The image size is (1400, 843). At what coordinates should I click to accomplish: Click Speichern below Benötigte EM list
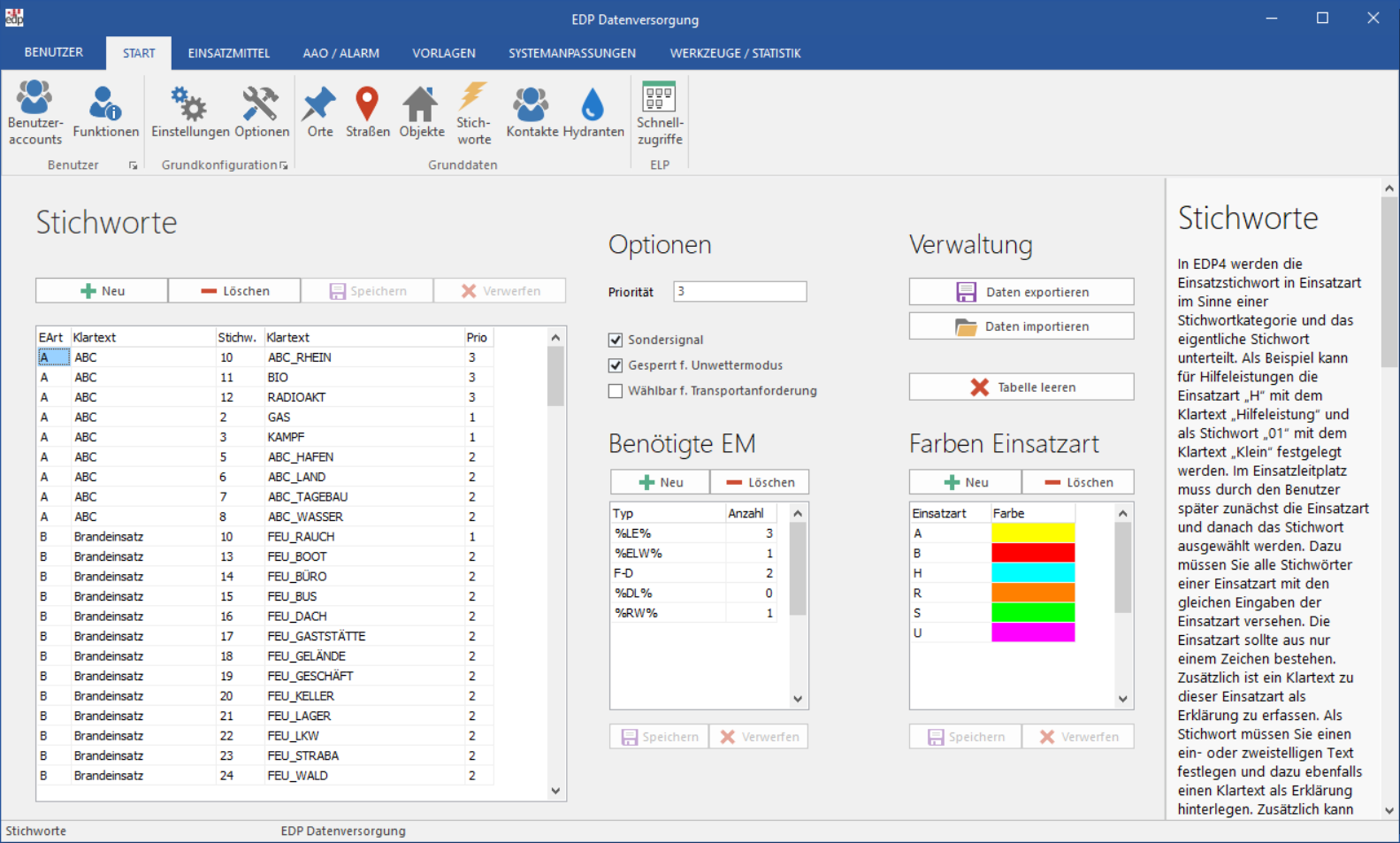[660, 737]
